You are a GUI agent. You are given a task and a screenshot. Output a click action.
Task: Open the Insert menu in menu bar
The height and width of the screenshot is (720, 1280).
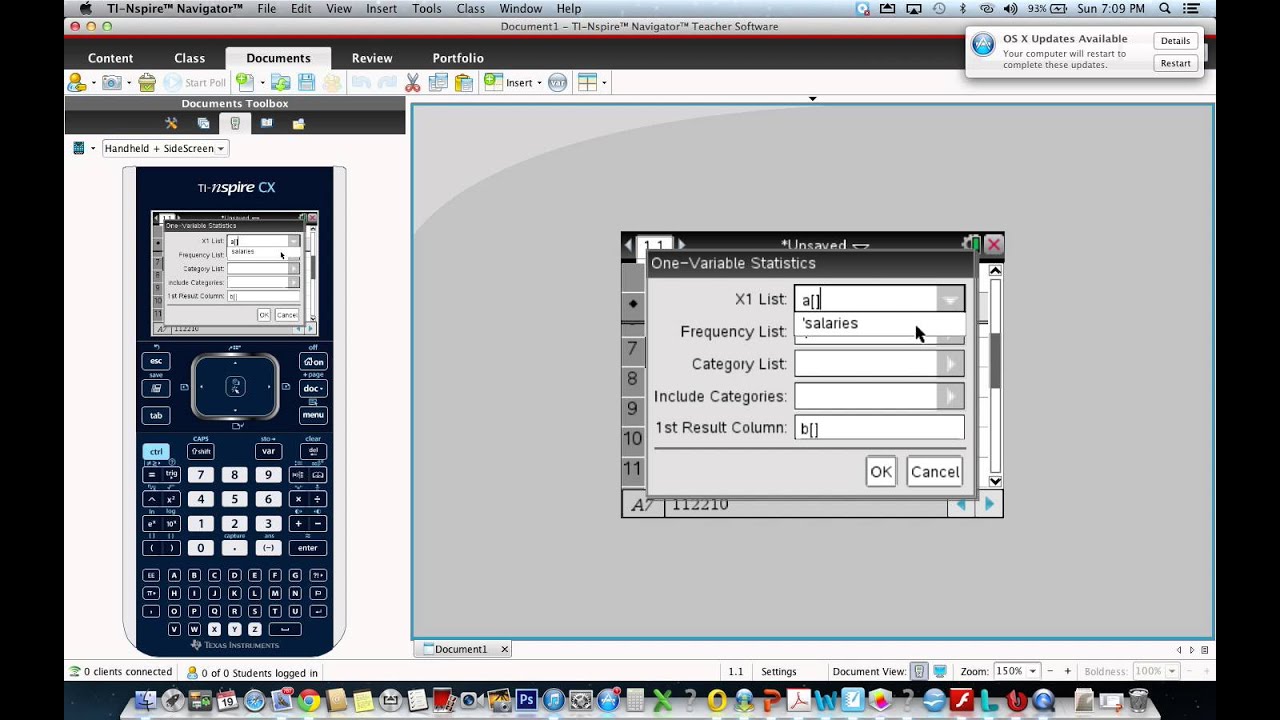[381, 8]
